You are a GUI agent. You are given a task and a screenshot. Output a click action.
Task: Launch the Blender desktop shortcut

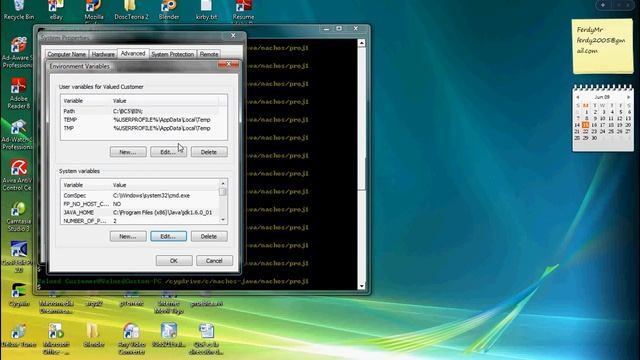pyautogui.click(x=169, y=10)
